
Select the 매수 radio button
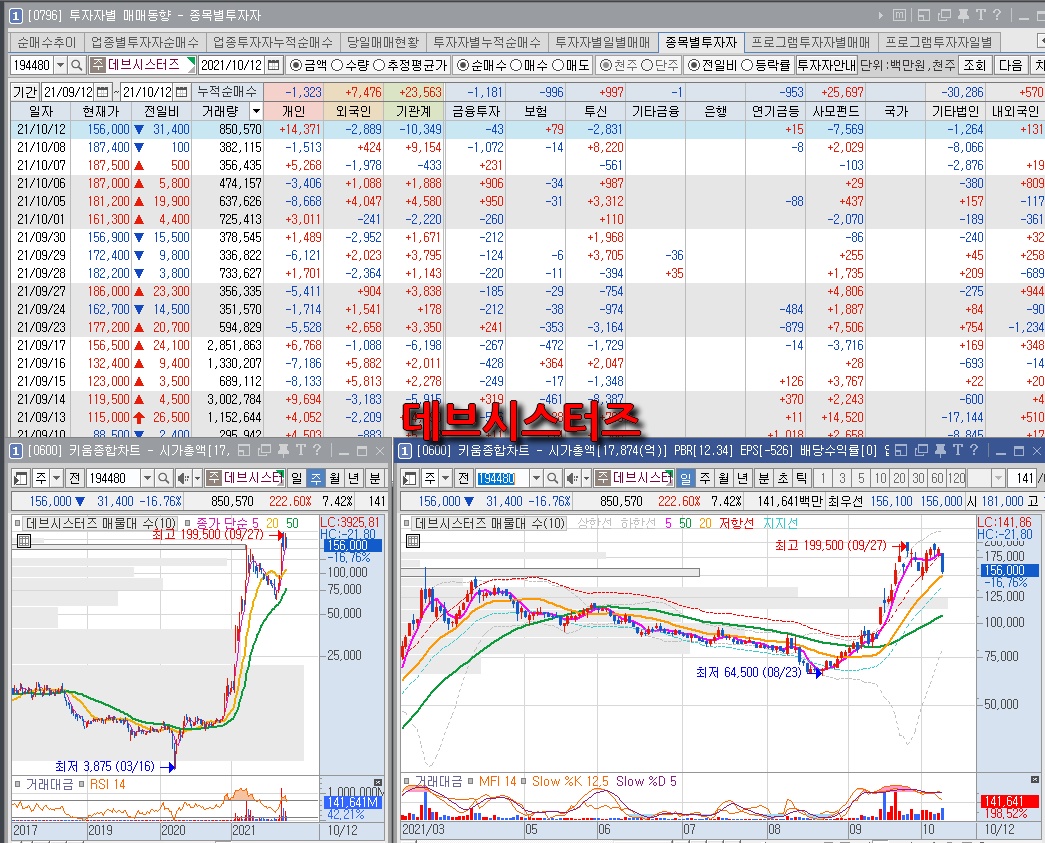(516, 65)
